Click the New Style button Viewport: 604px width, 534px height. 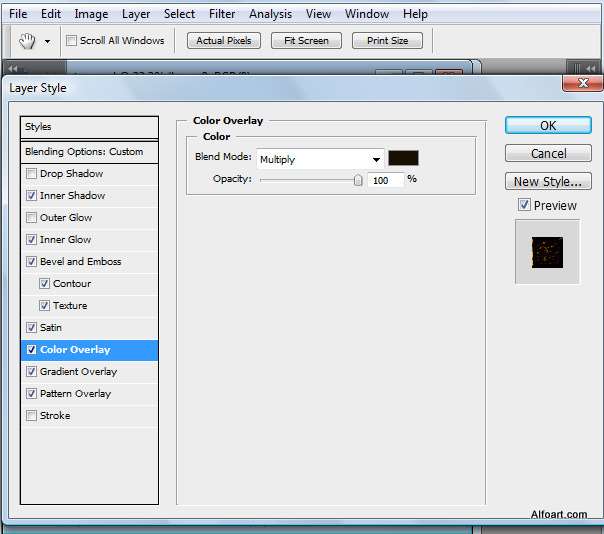(548, 181)
